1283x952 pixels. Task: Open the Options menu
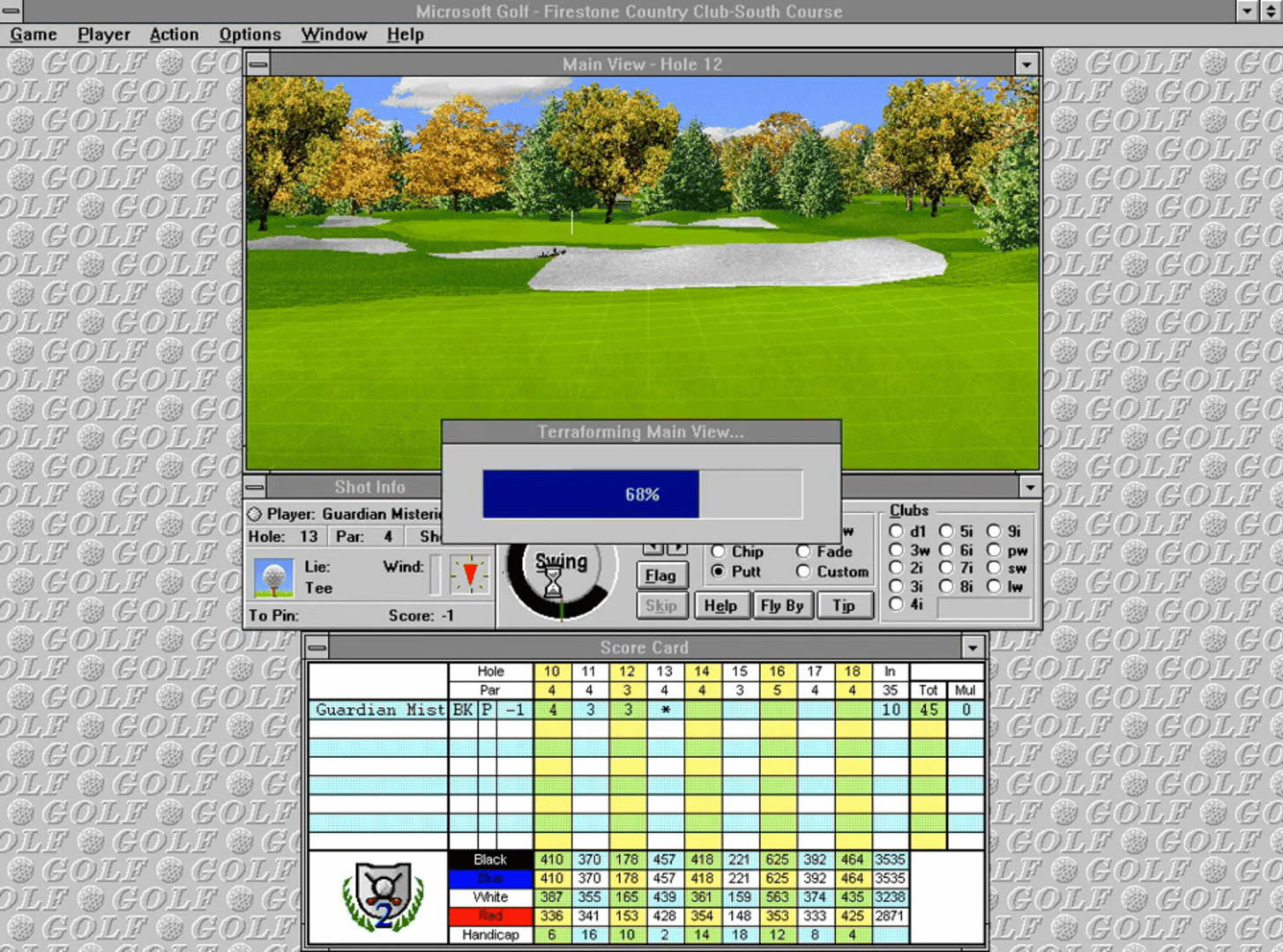pos(250,34)
